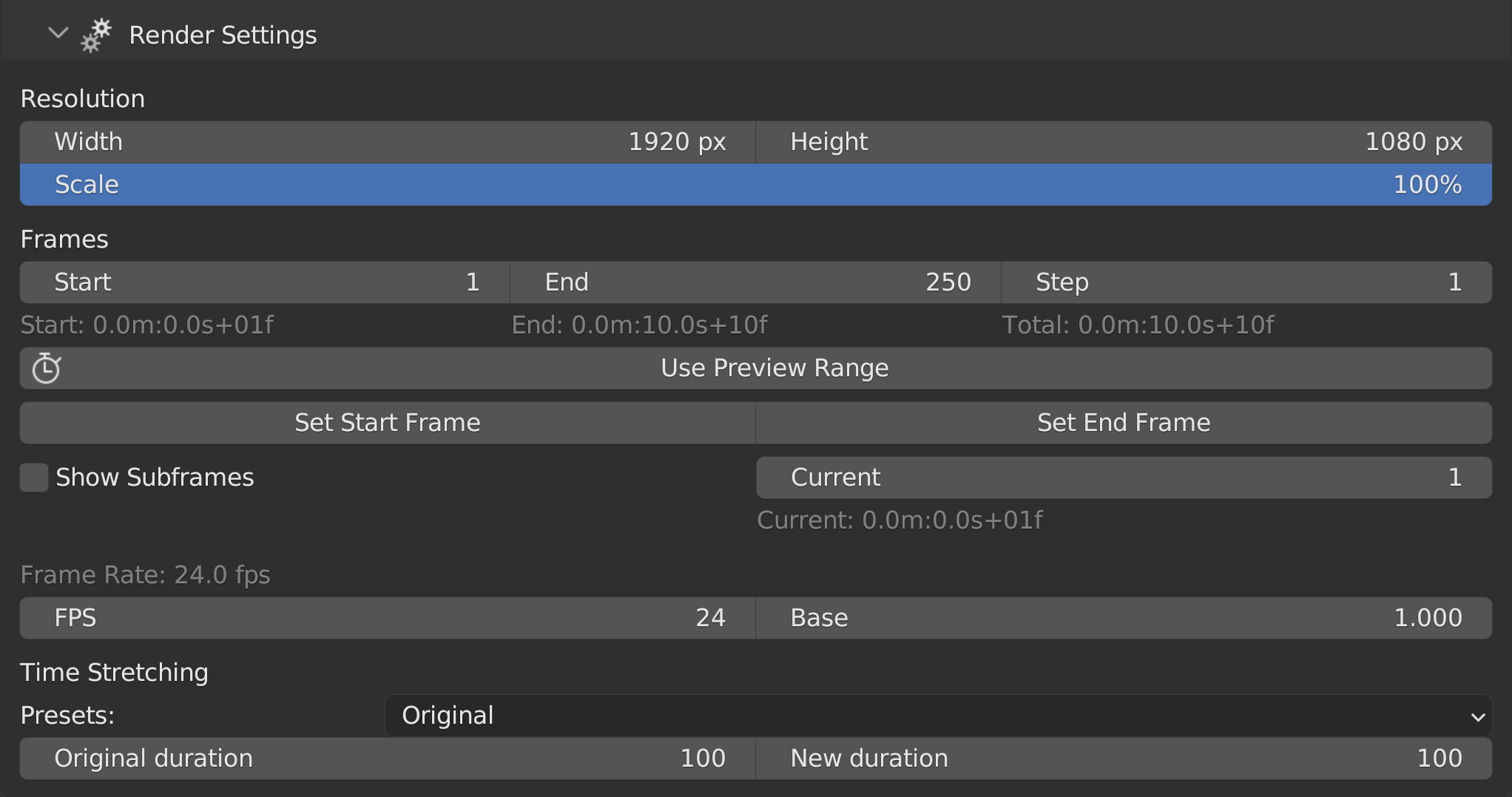
Task: Select the resolution Width field
Action: coord(388,142)
